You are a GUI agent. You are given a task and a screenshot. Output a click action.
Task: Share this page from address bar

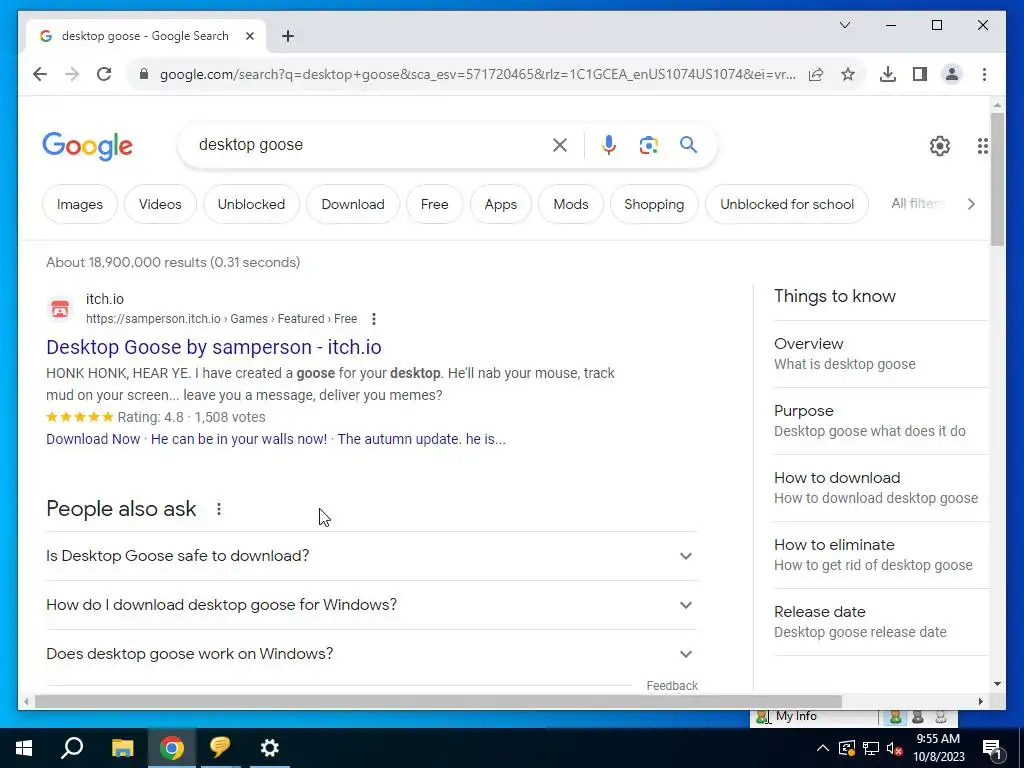click(816, 74)
